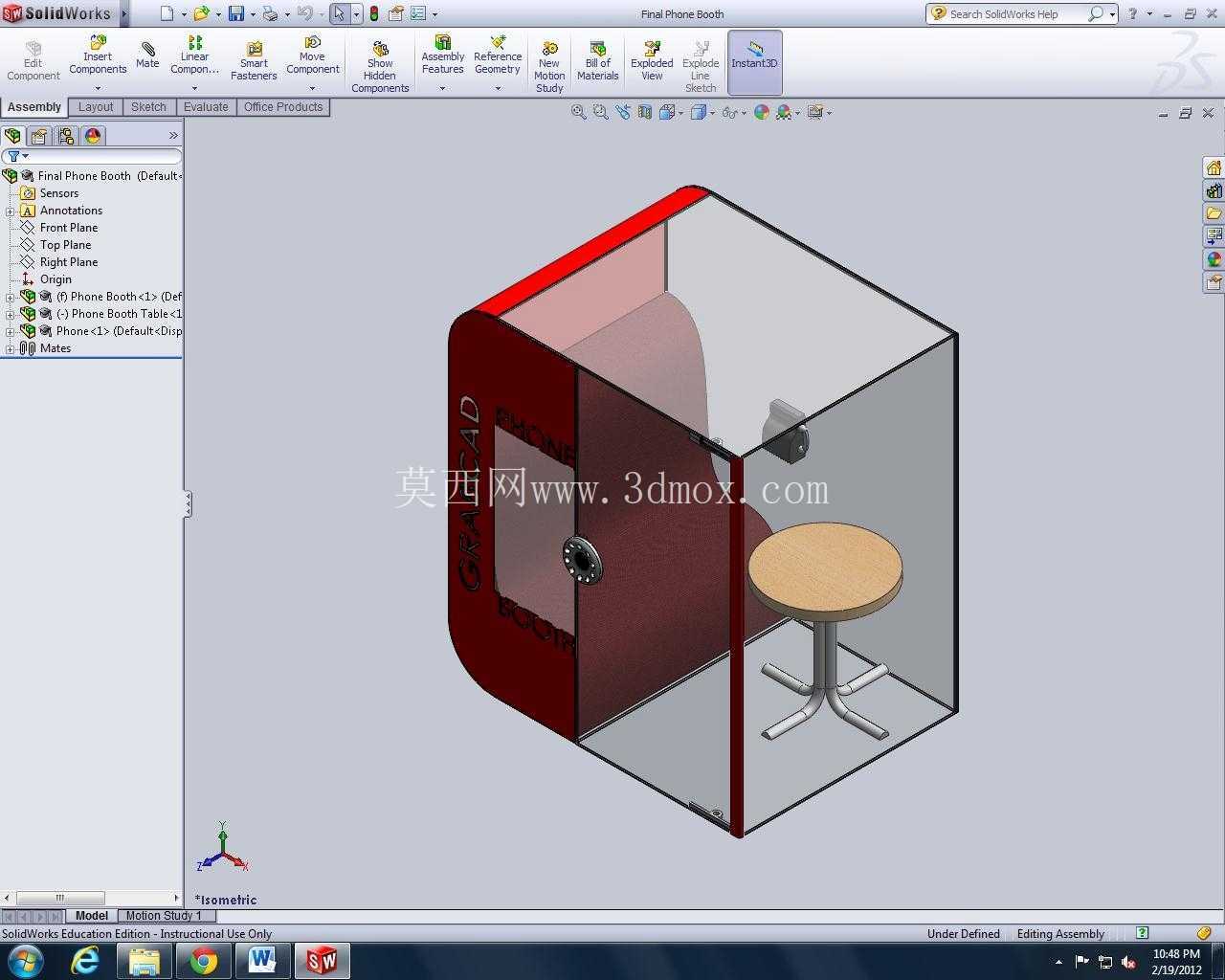Viewport: 1225px width, 980px height.
Task: Click the Hide/Show Items glasses icon
Action: click(729, 112)
